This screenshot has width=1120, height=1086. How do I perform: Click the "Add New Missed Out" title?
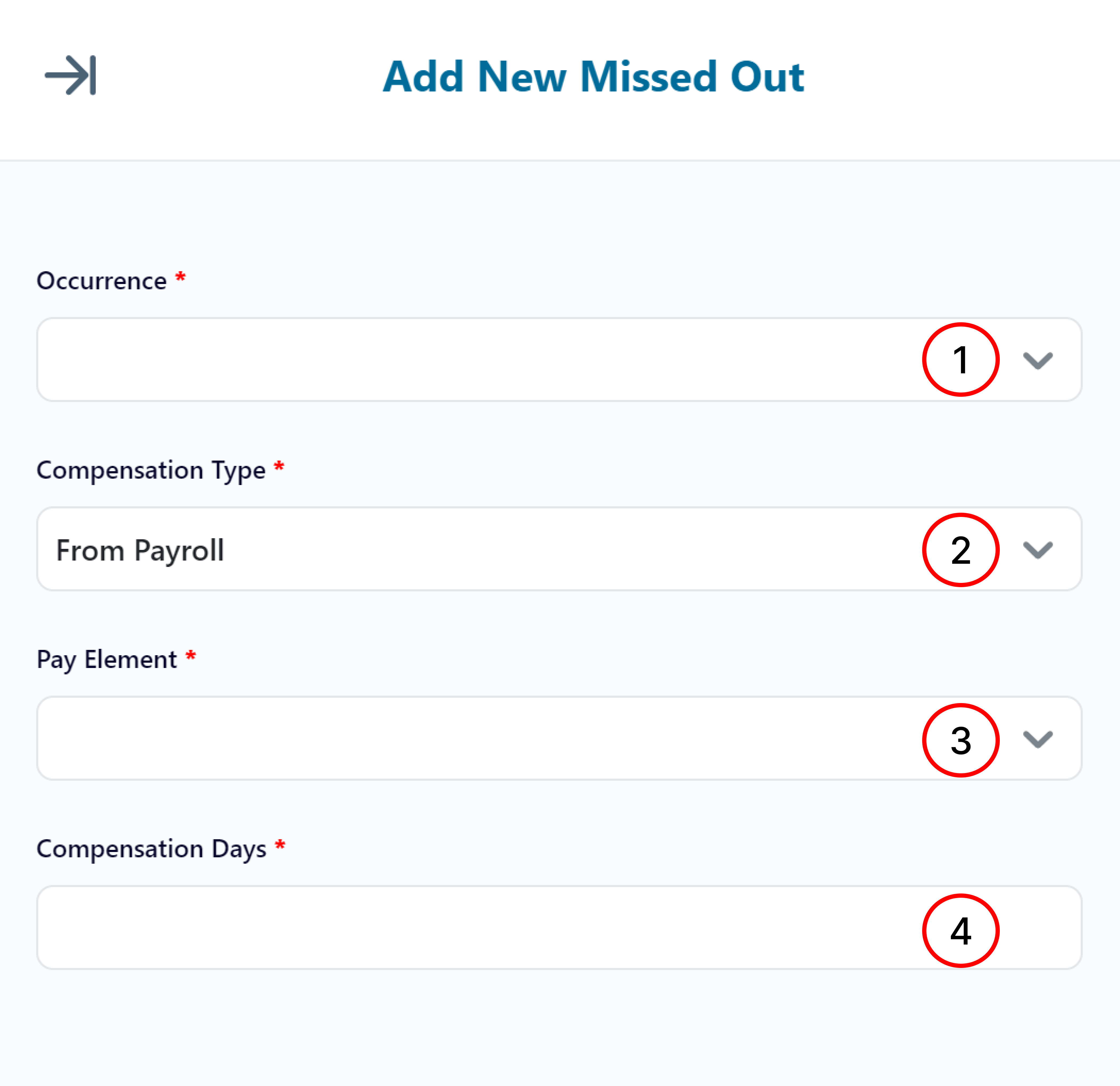[593, 77]
